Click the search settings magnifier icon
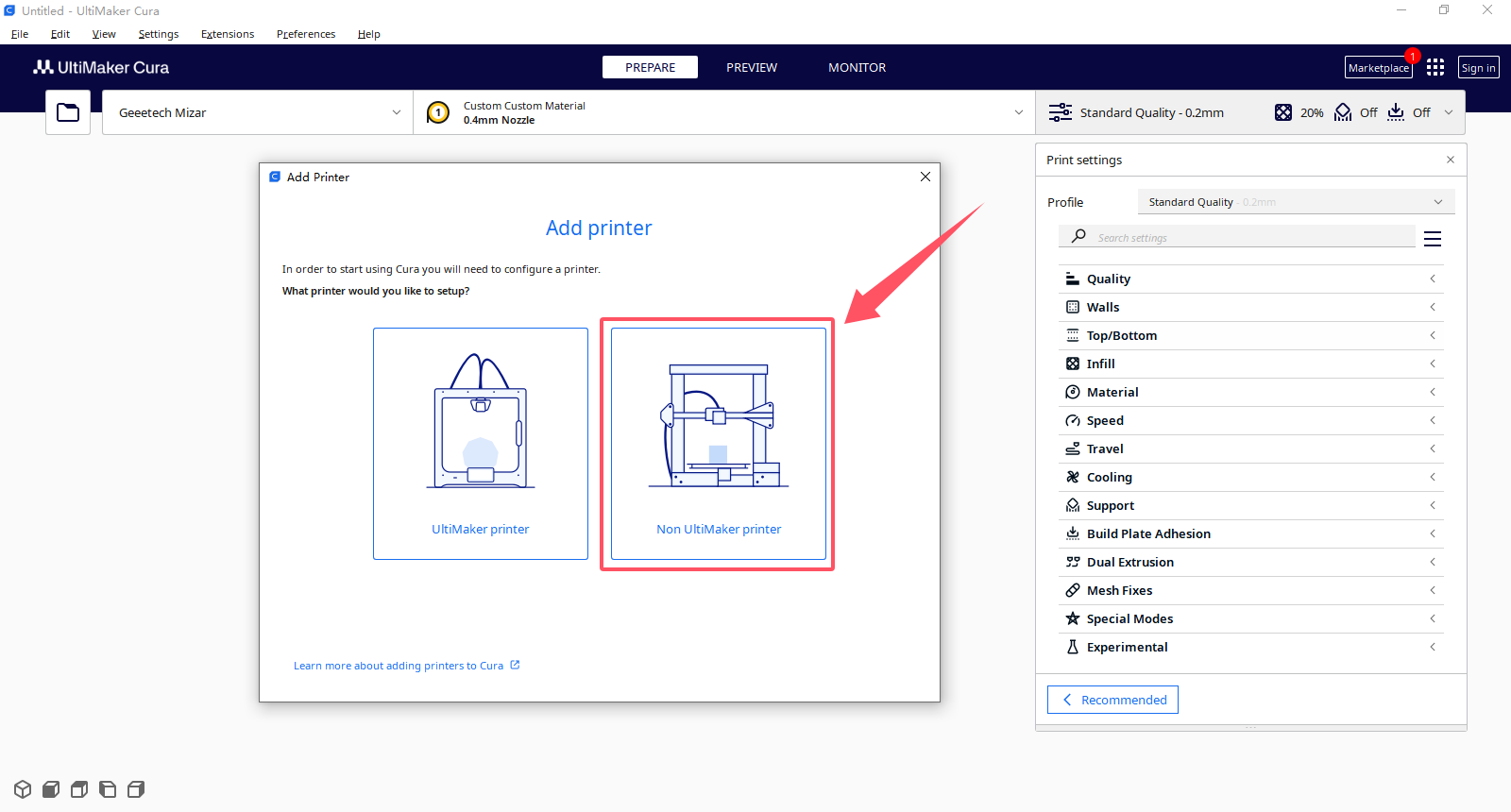Viewport: 1511px width, 812px height. coord(1078,236)
